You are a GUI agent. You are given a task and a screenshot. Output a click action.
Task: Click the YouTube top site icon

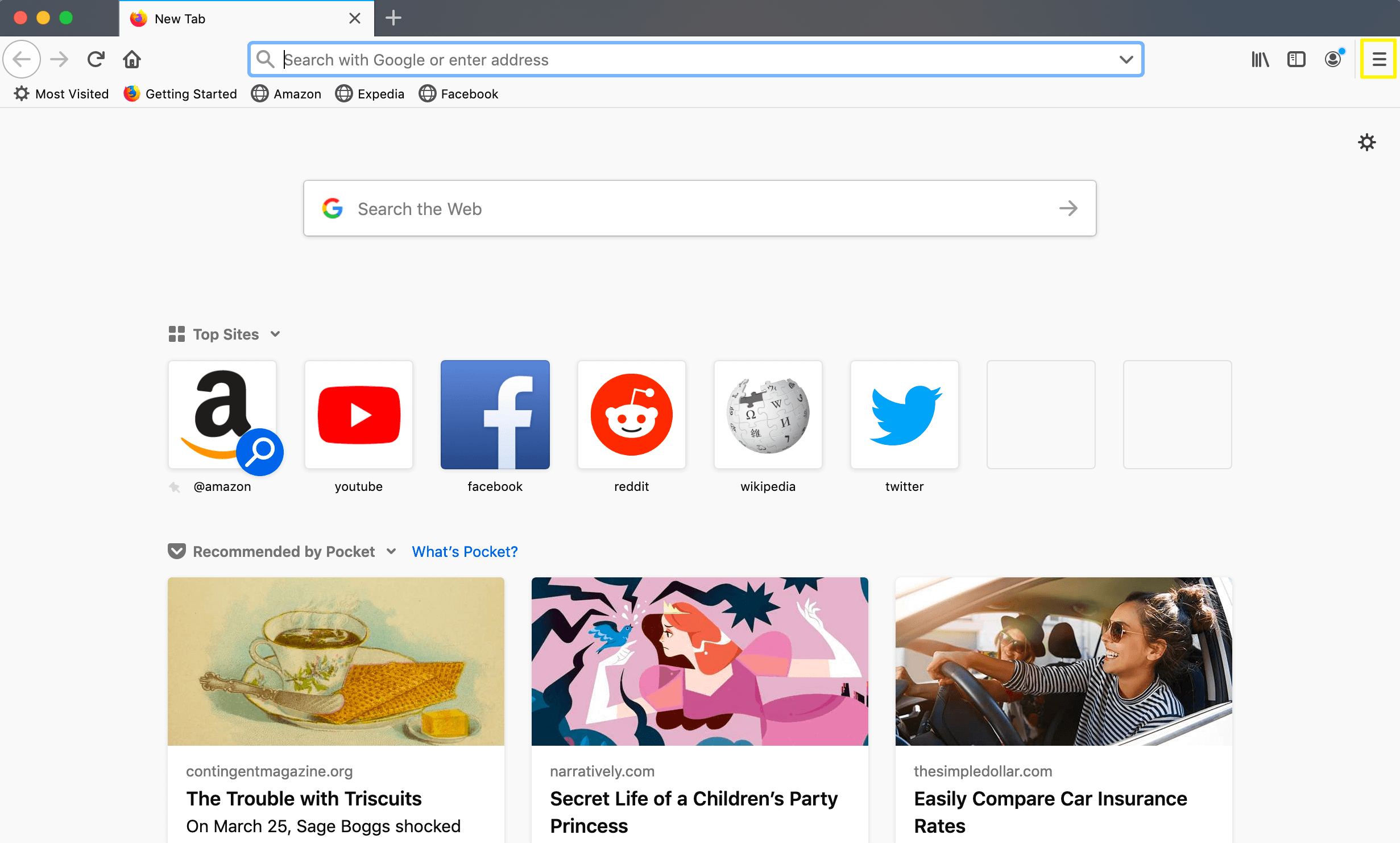358,414
